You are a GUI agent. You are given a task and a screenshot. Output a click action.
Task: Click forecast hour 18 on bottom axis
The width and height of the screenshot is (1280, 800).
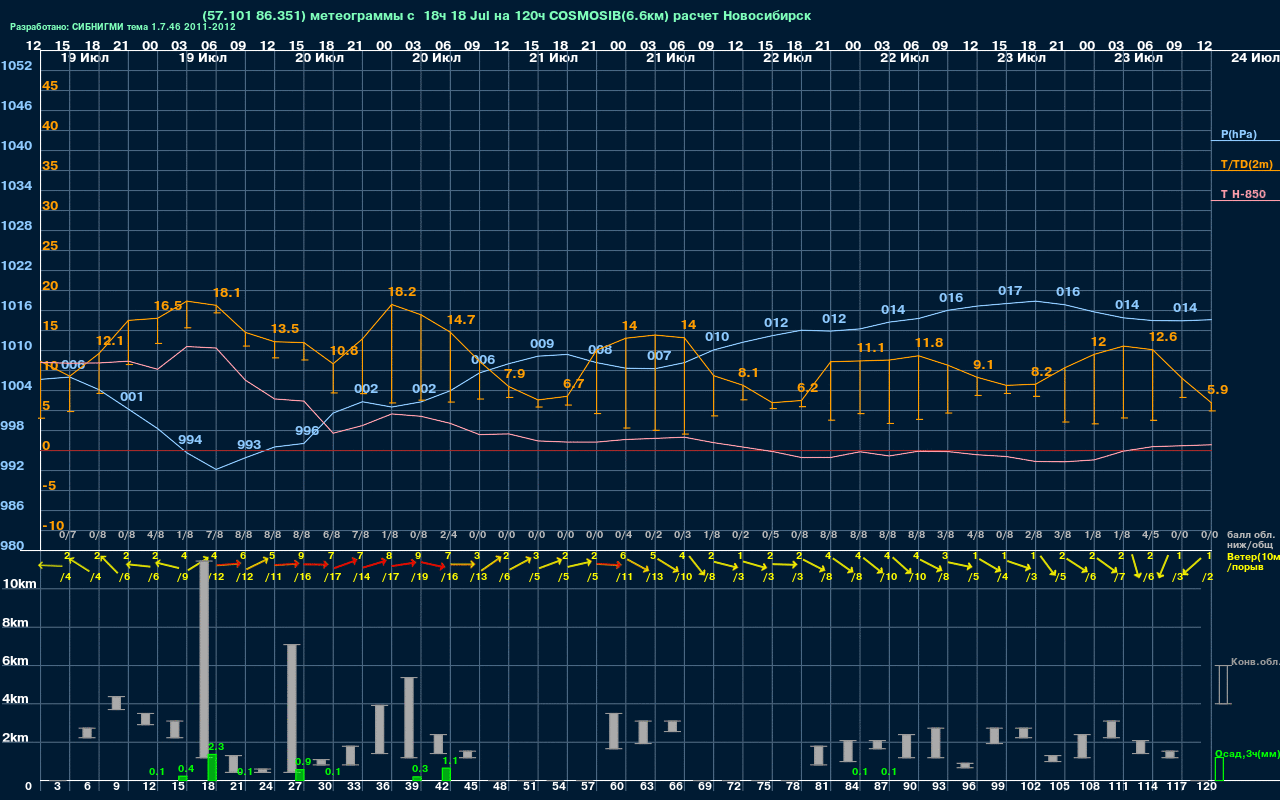208,787
